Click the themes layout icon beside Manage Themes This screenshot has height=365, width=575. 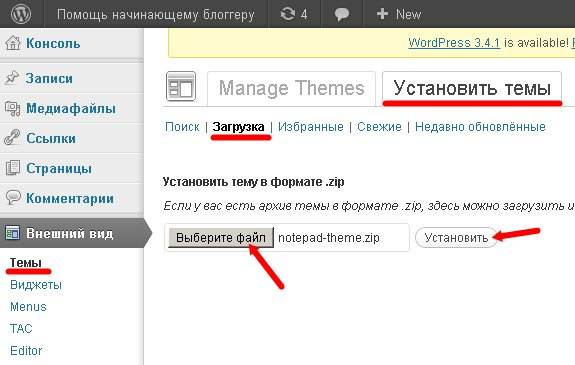pos(181,86)
